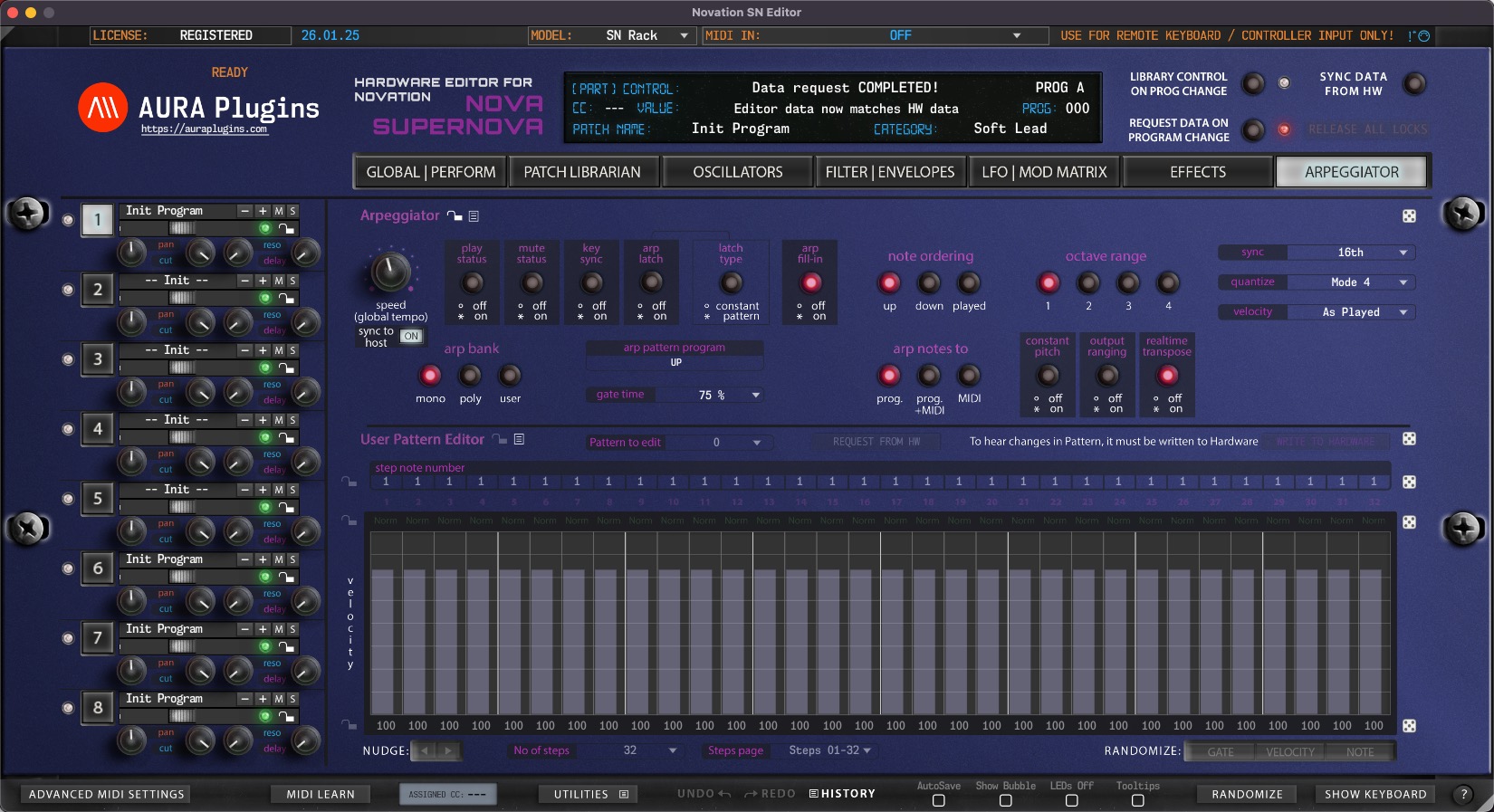Select the poly arp bank button

[x=470, y=376]
